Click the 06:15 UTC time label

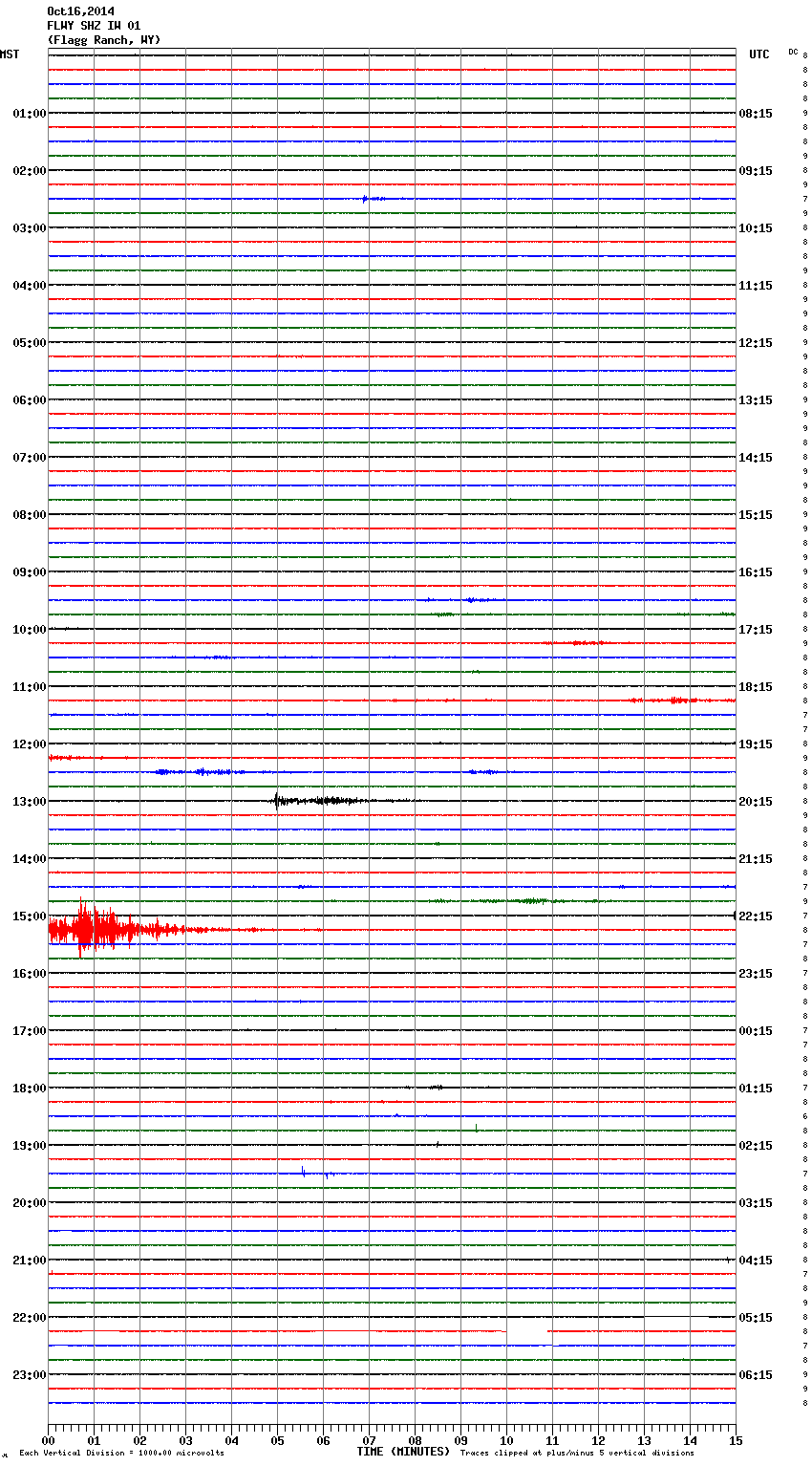coord(756,1375)
